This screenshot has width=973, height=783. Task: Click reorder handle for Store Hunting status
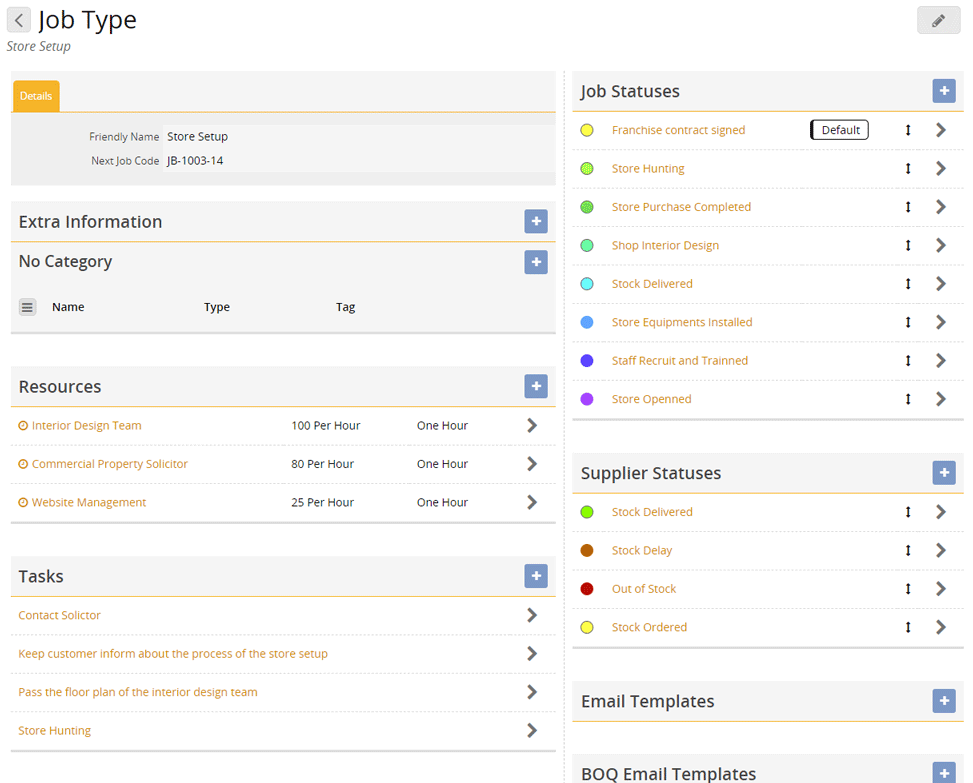(x=908, y=169)
